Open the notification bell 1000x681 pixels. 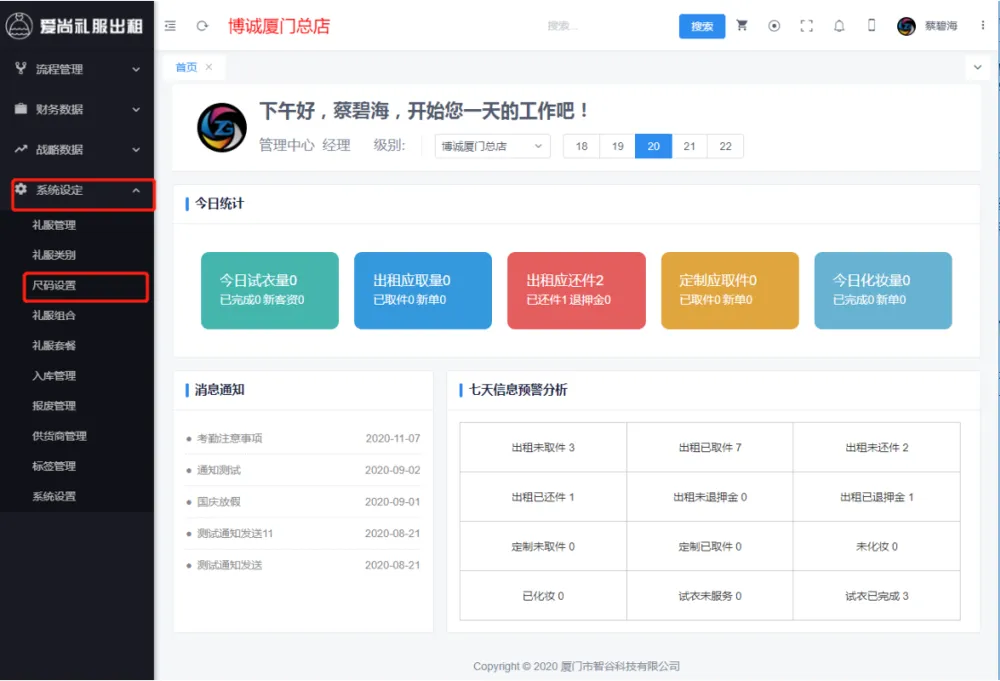839,26
